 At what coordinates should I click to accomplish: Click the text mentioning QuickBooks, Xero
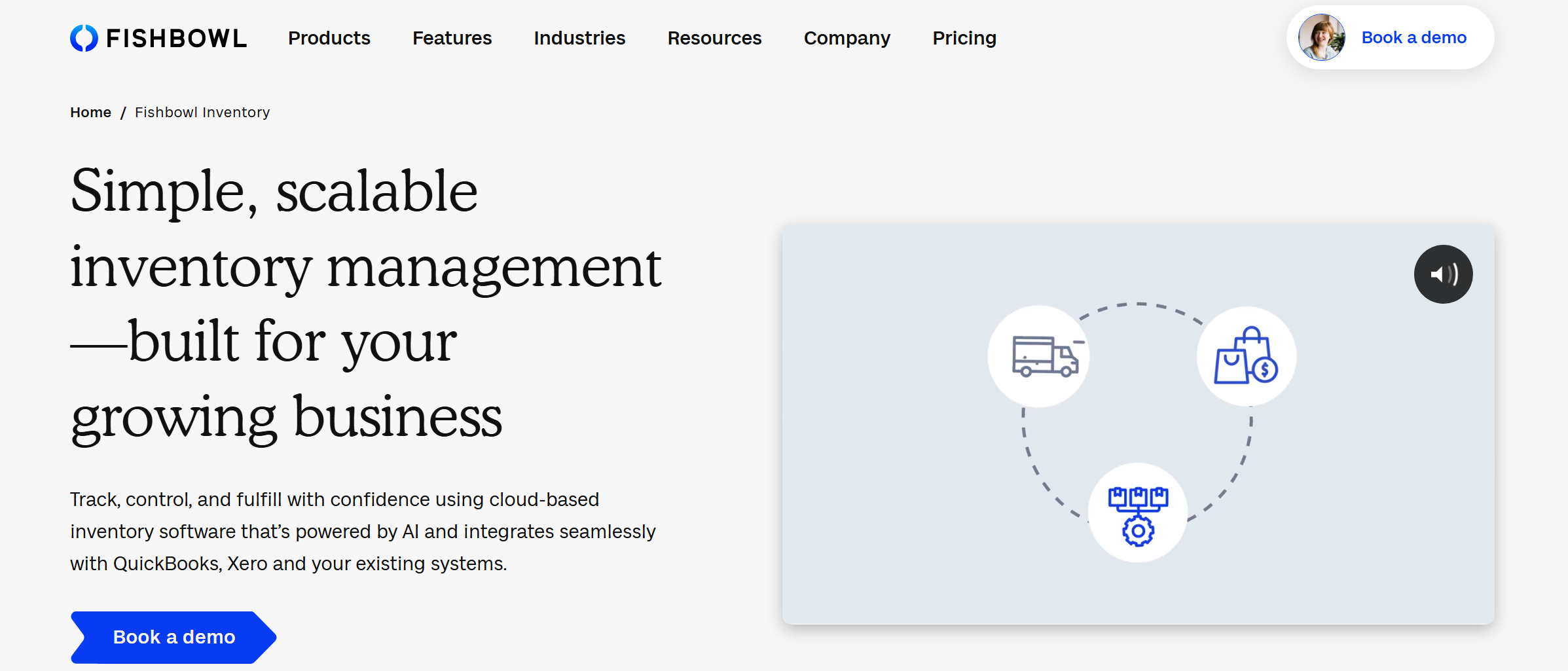tap(289, 564)
